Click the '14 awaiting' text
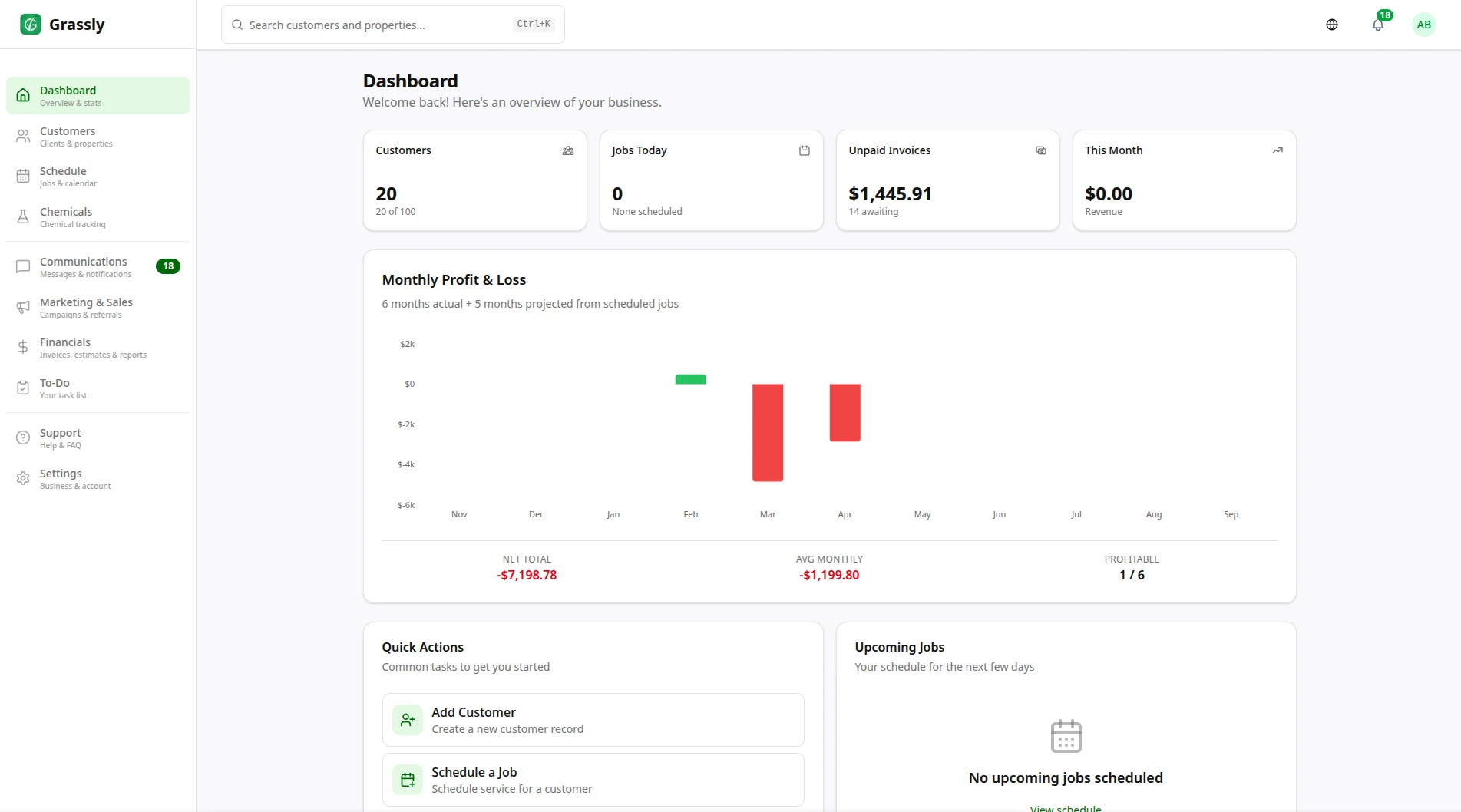The height and width of the screenshot is (812, 1461). (x=874, y=212)
